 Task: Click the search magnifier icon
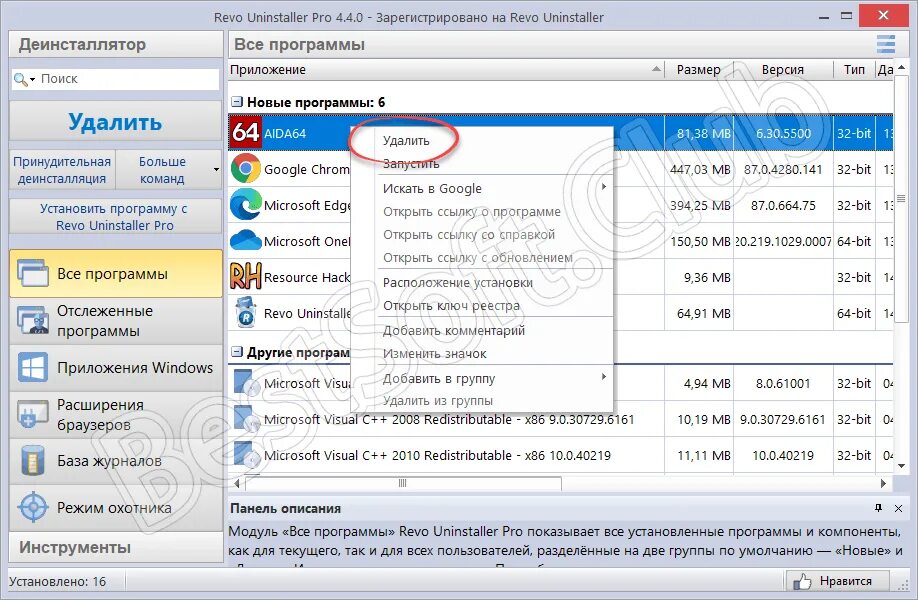(20, 79)
